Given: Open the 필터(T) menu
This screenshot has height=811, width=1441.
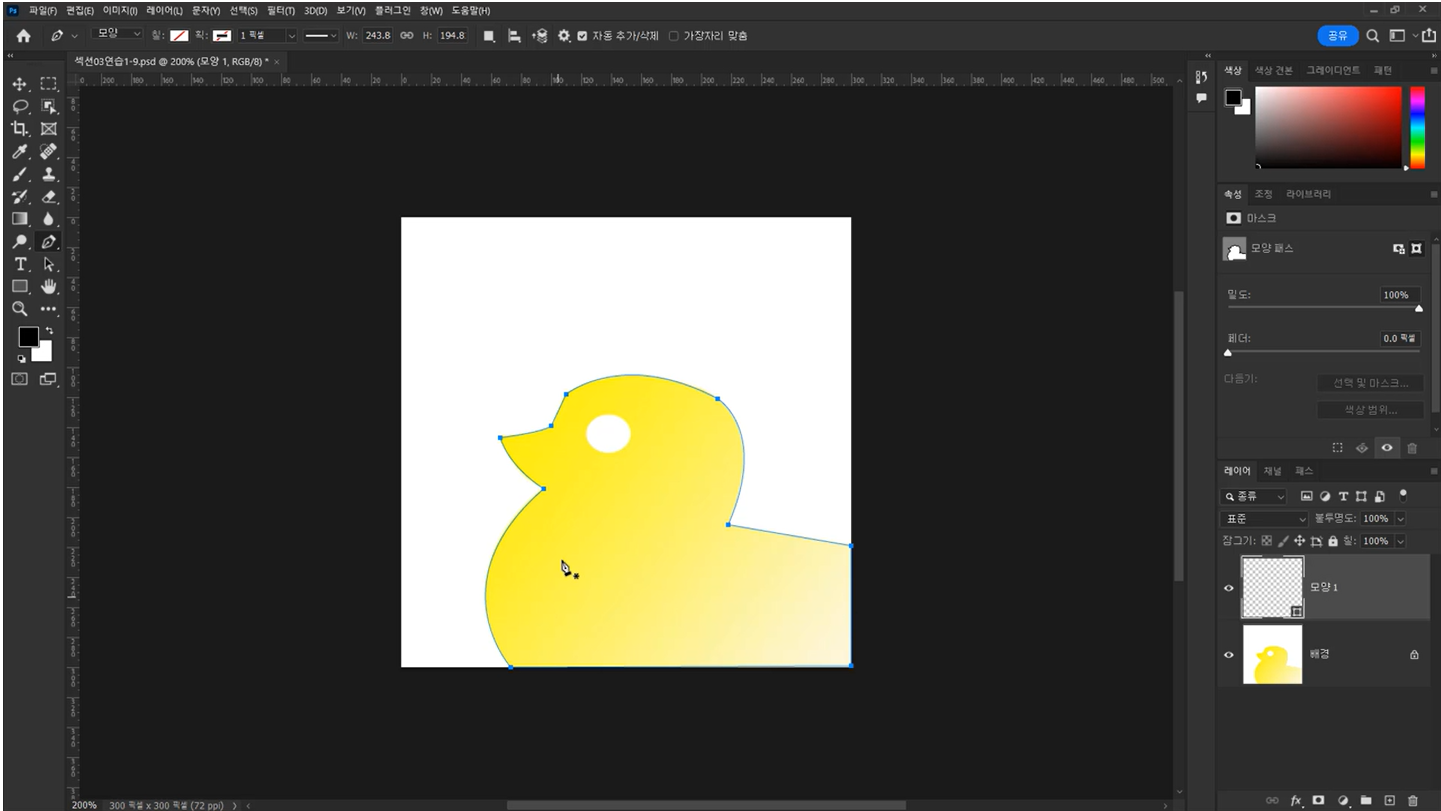Looking at the screenshot, I should (x=282, y=10).
